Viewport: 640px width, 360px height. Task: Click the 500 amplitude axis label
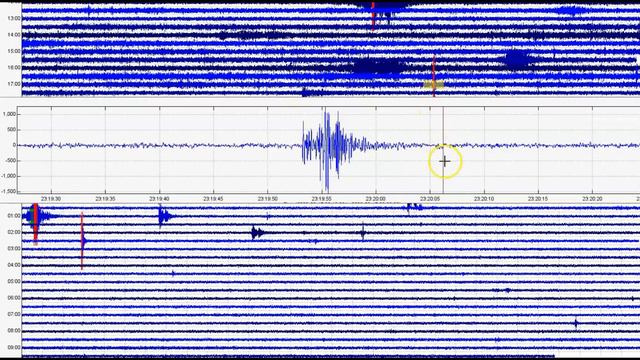tap(12, 129)
